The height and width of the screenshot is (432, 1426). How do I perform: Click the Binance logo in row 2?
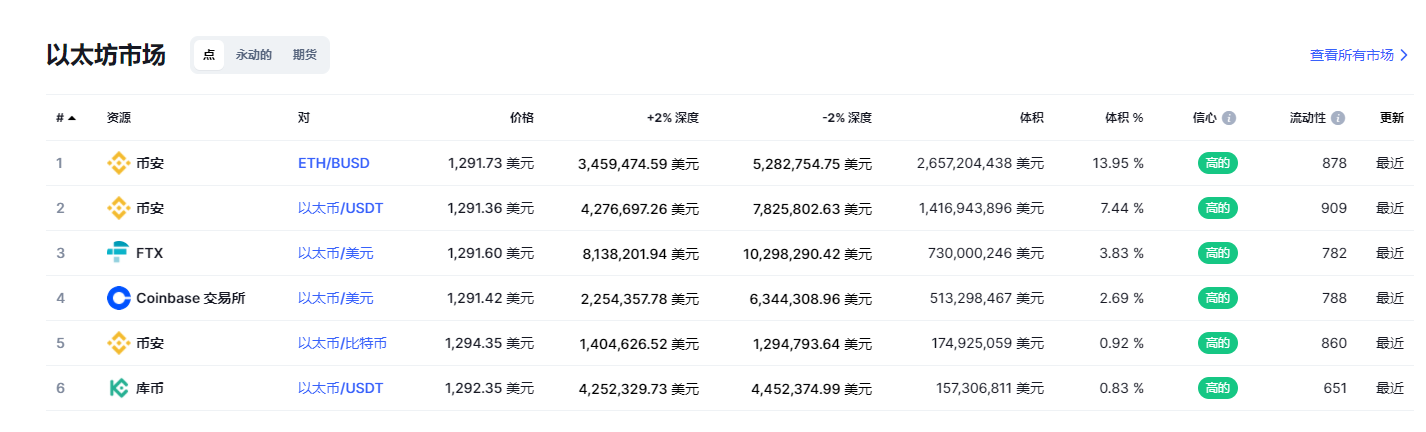(118, 208)
